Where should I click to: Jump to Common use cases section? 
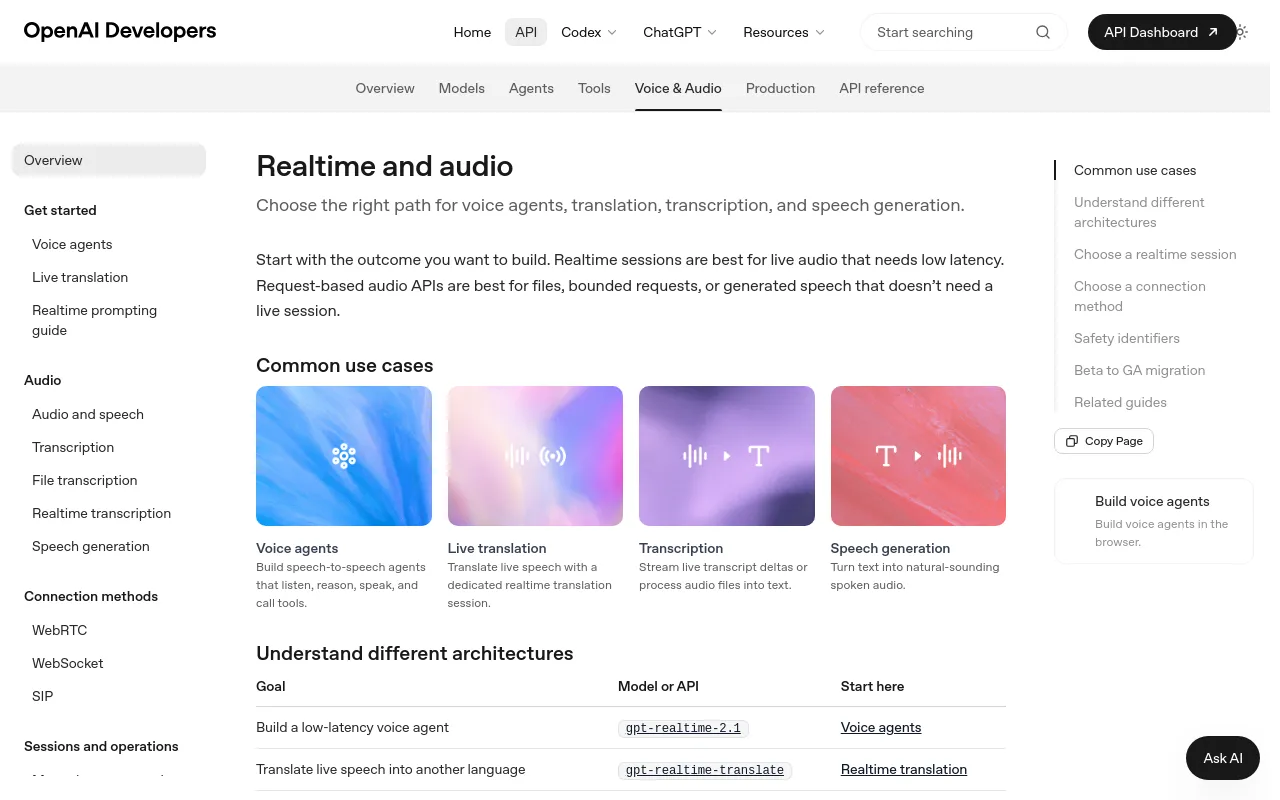point(1135,170)
